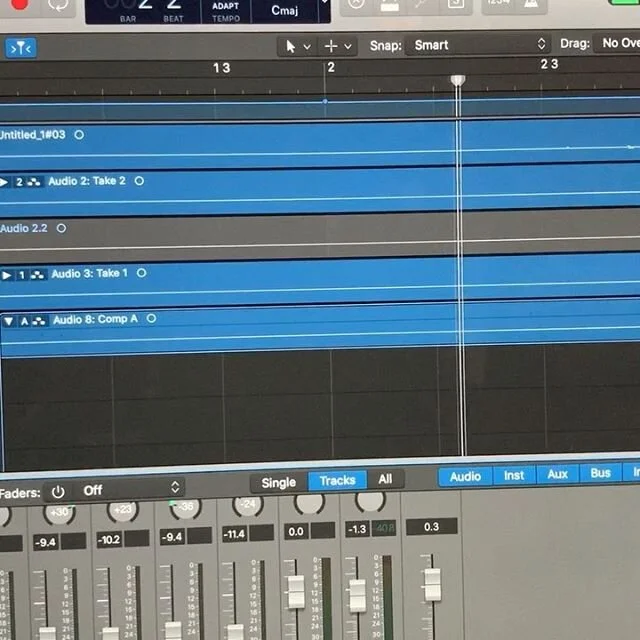This screenshot has width=640, height=640.
Task: Click the -9.4 value under +30 pan knob
Action: [x=46, y=542]
